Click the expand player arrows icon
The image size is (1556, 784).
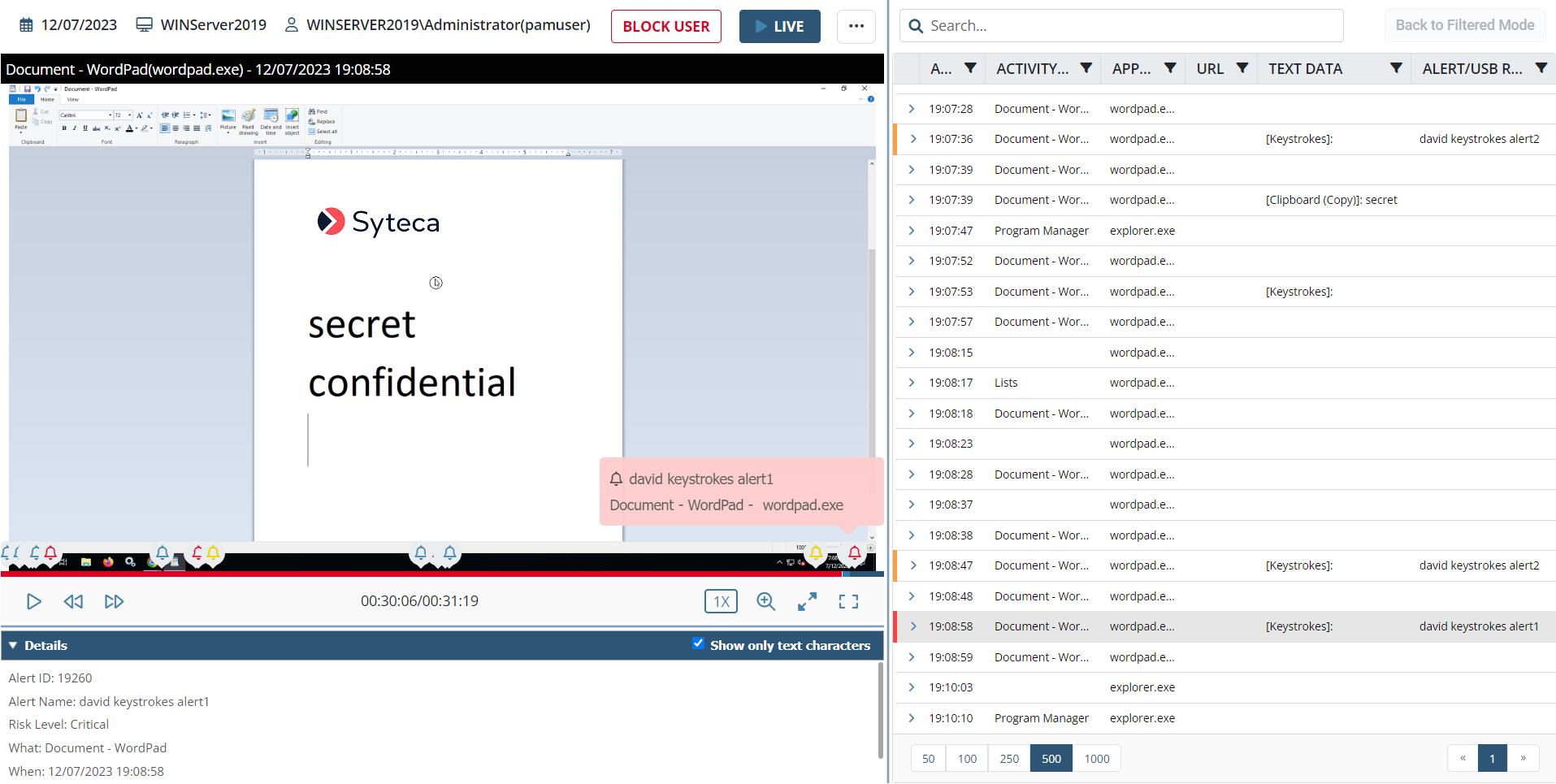pos(807,601)
